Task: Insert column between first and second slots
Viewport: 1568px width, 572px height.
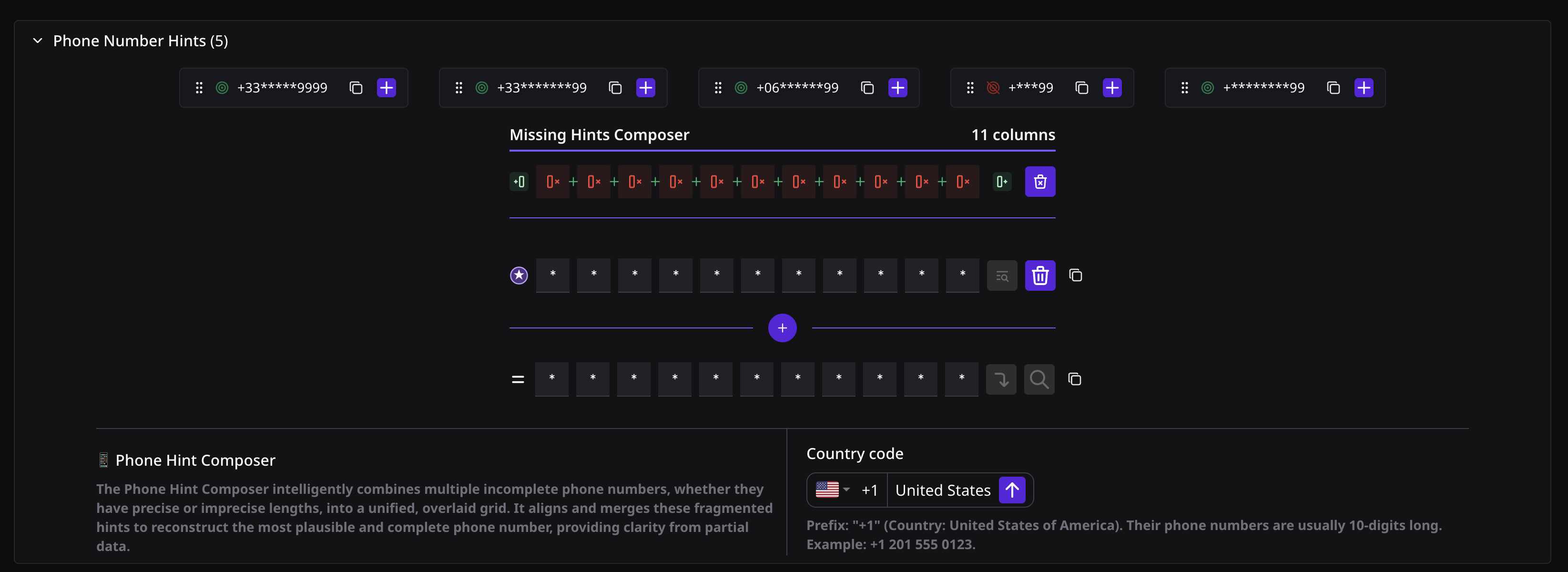Action: coord(573,181)
